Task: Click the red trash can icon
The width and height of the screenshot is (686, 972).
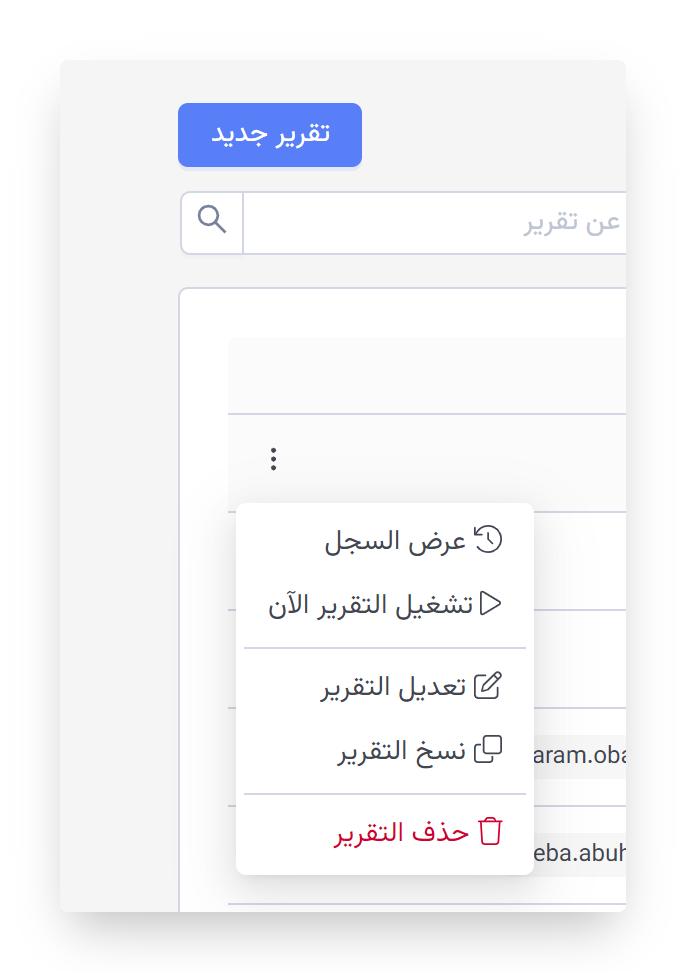Action: point(490,831)
